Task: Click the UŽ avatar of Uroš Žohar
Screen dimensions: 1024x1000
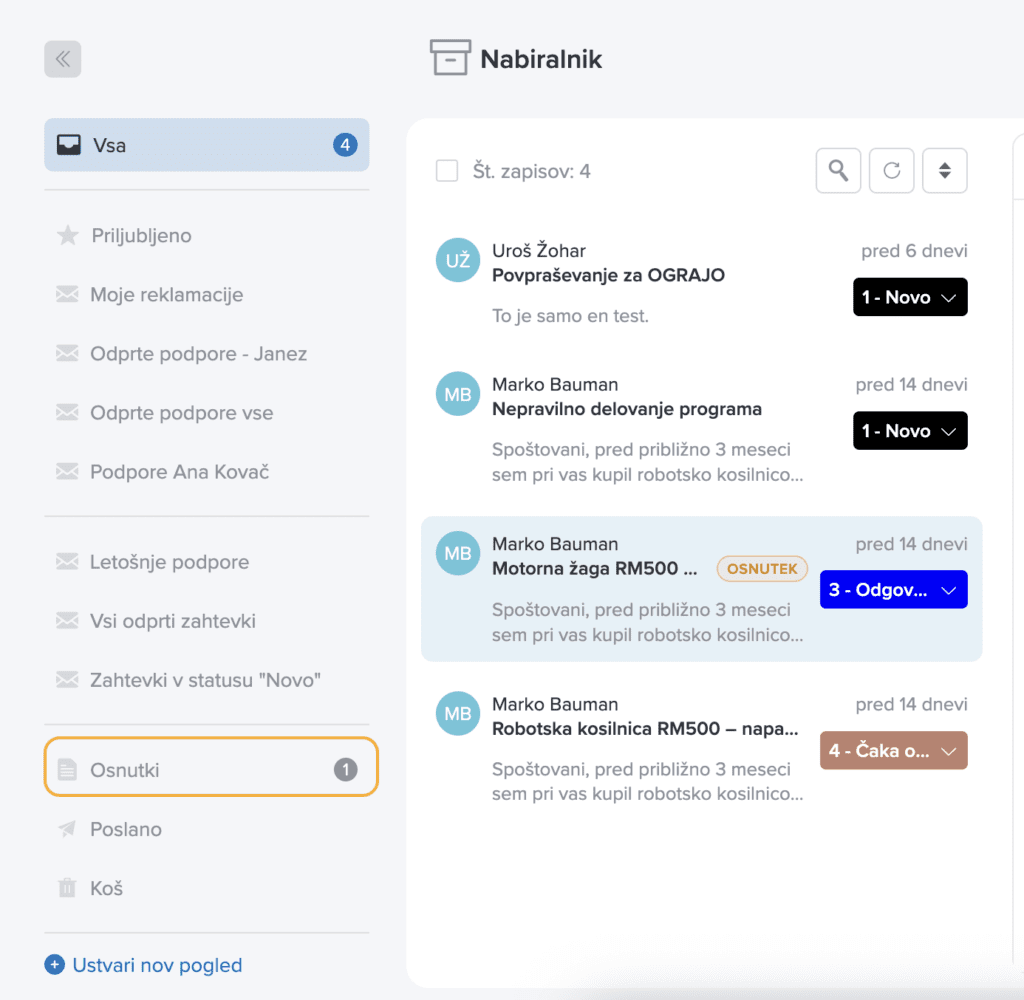Action: pyautogui.click(x=458, y=261)
